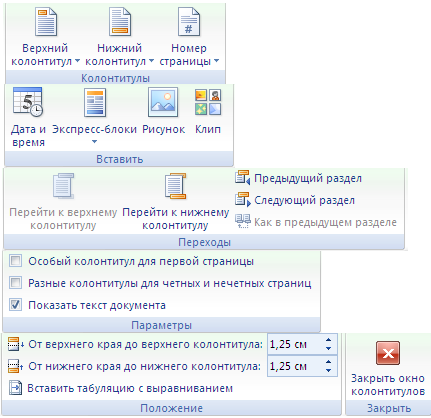
Task: Open the Клип clip art icon
Action: [x=208, y=102]
